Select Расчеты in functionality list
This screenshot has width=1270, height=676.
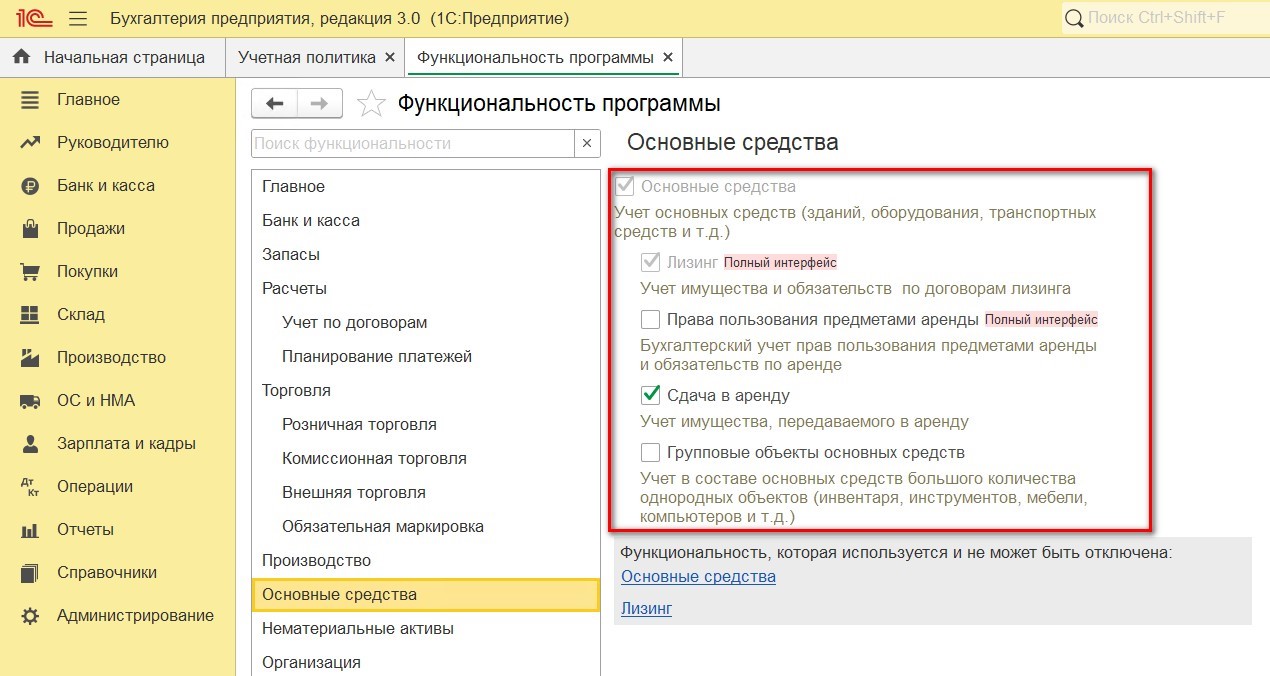426,289
